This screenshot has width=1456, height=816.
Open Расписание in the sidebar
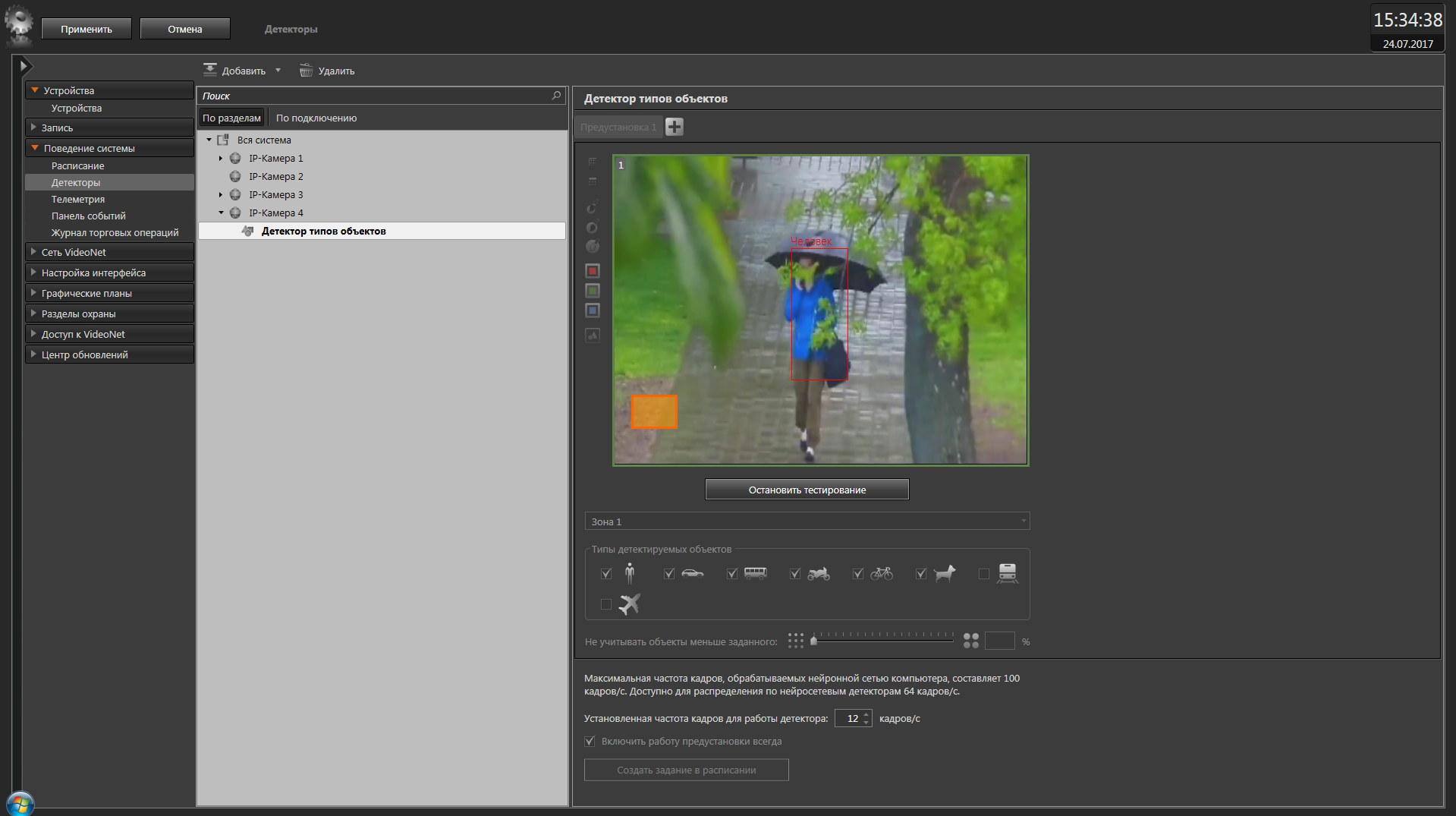(78, 165)
